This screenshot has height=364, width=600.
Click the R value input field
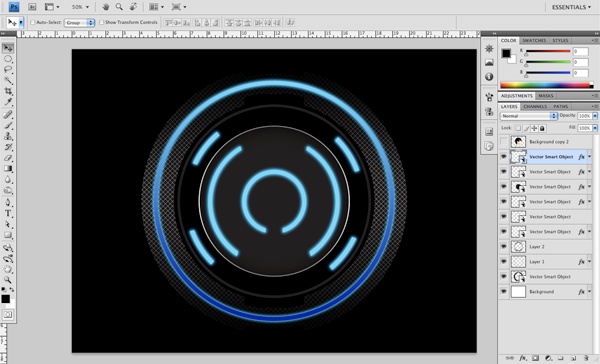(x=580, y=51)
